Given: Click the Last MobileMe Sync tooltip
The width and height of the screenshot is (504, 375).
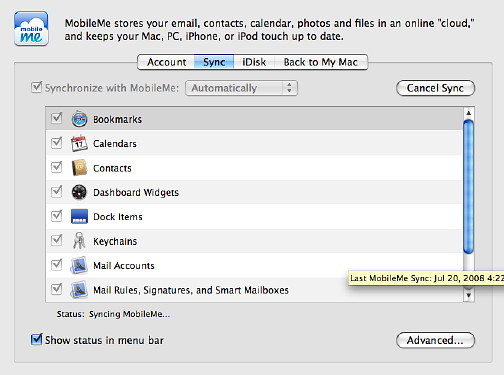Looking at the screenshot, I should [426, 278].
